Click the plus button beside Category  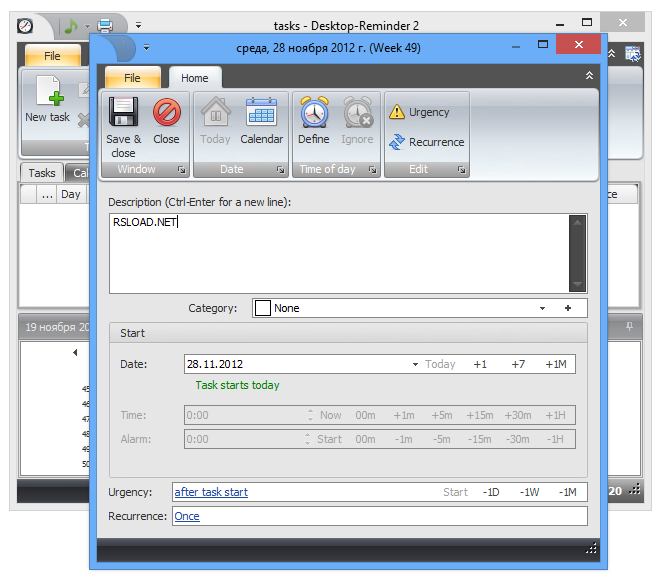pos(568,308)
